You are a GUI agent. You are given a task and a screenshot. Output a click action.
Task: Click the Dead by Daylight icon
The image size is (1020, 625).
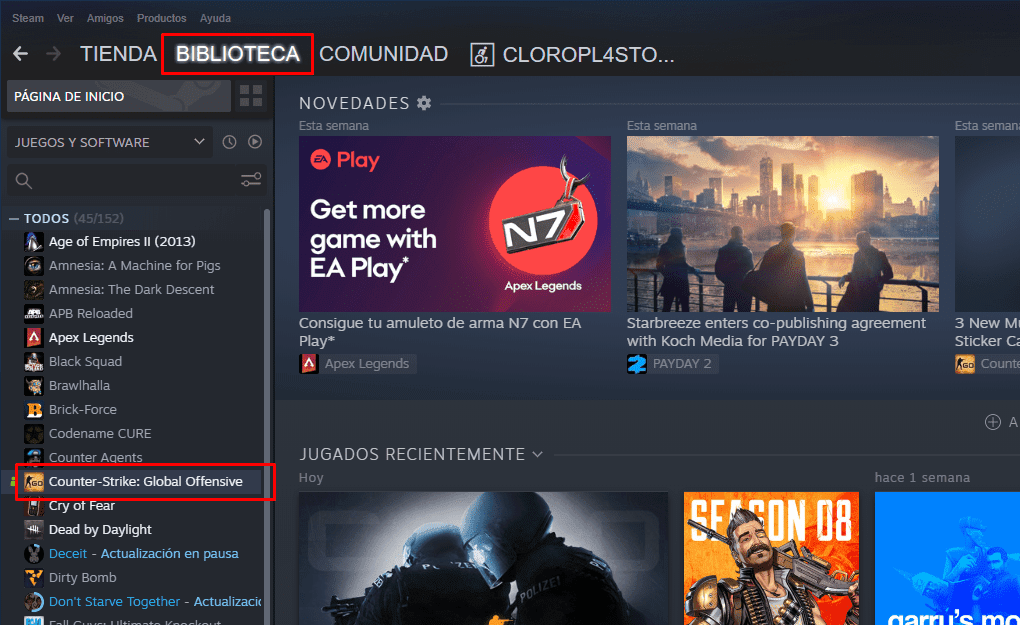(34, 529)
